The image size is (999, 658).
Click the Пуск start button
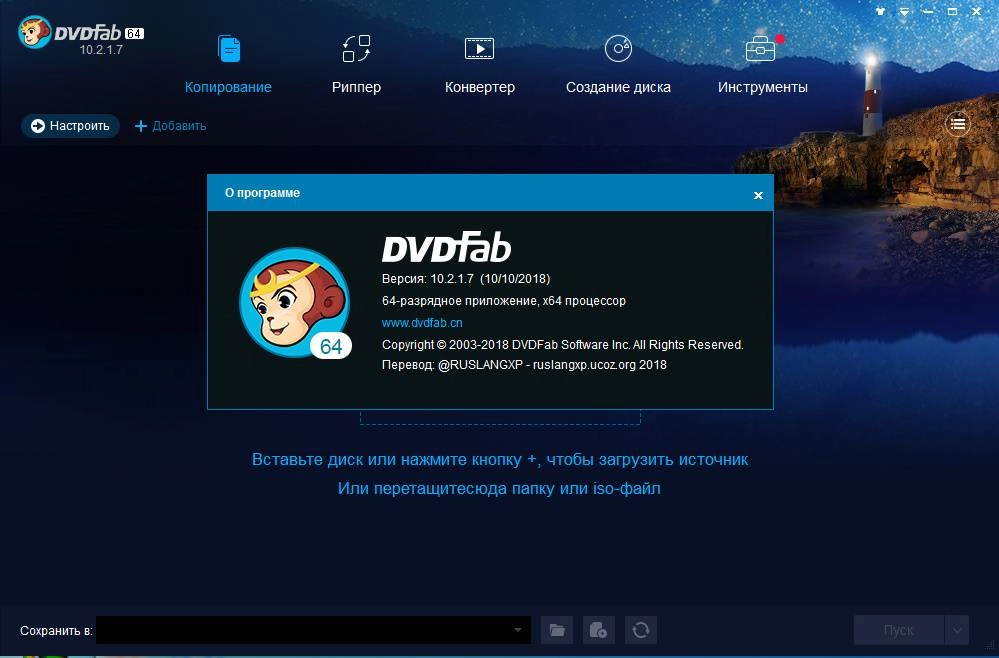(x=898, y=630)
